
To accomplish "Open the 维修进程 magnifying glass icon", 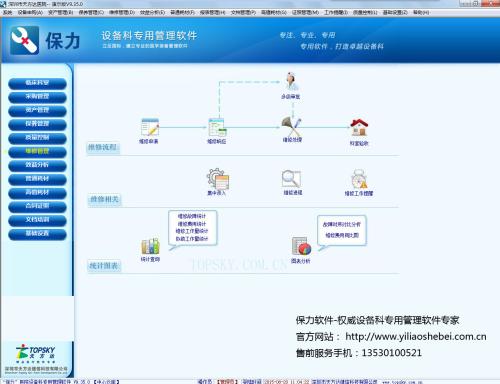I will point(291,179).
